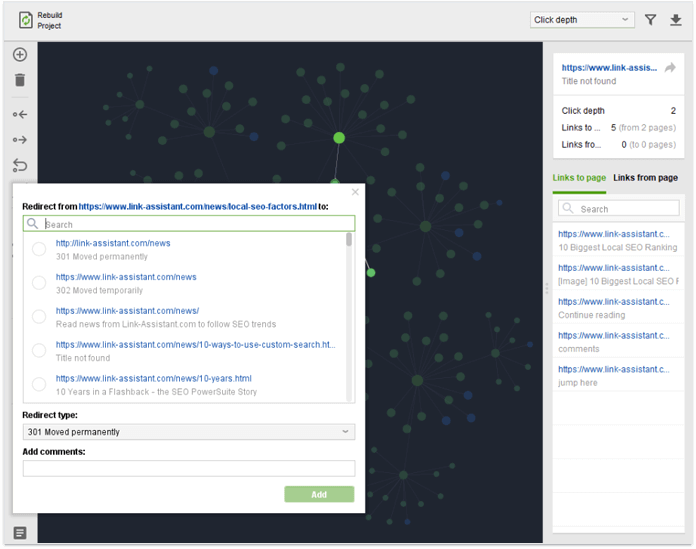Click the '(to 0 pages)' text
This screenshot has height=549, width=696.
(652, 145)
